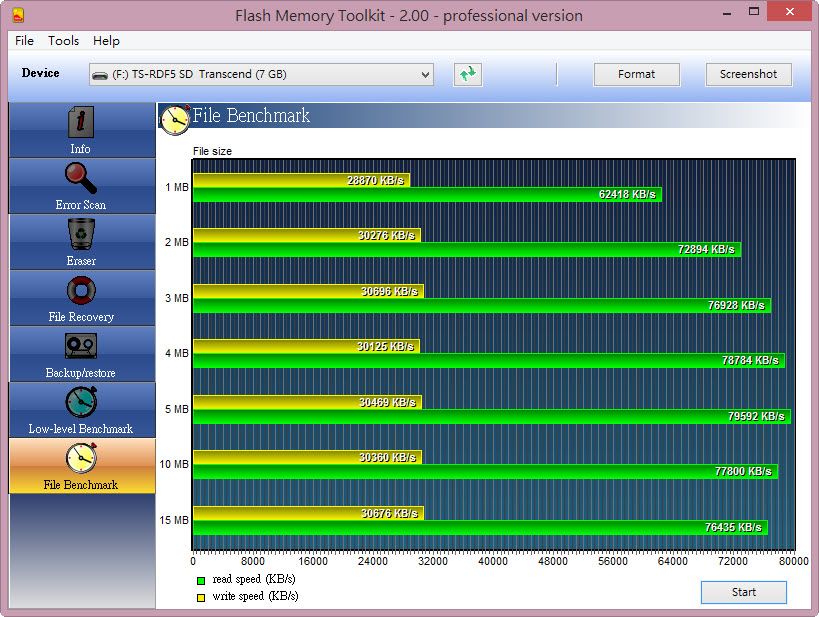Click the Screenshot button

748,74
